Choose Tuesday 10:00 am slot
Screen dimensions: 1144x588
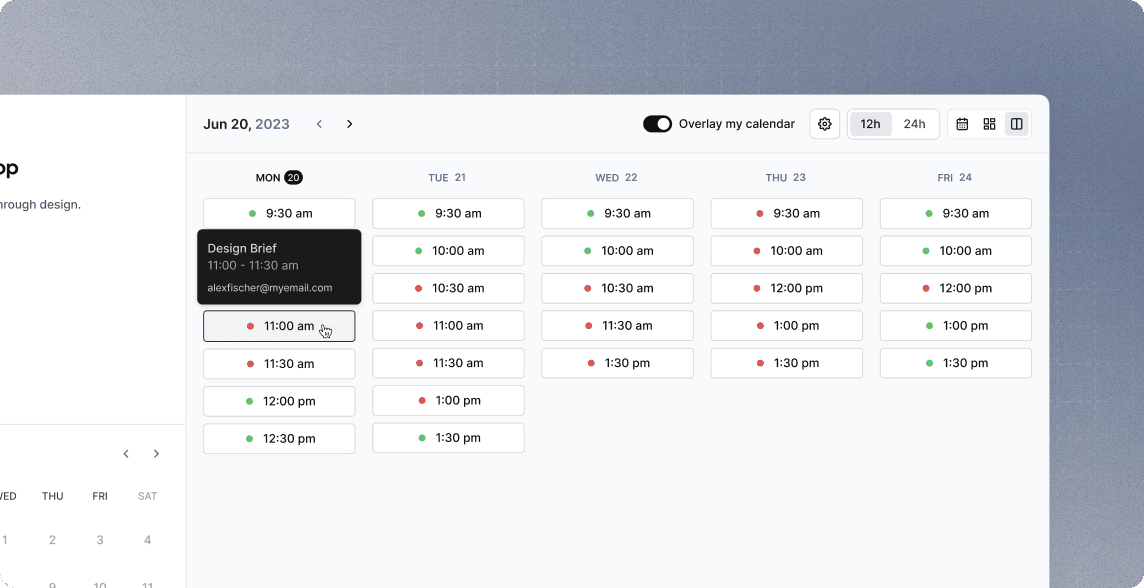(449, 250)
